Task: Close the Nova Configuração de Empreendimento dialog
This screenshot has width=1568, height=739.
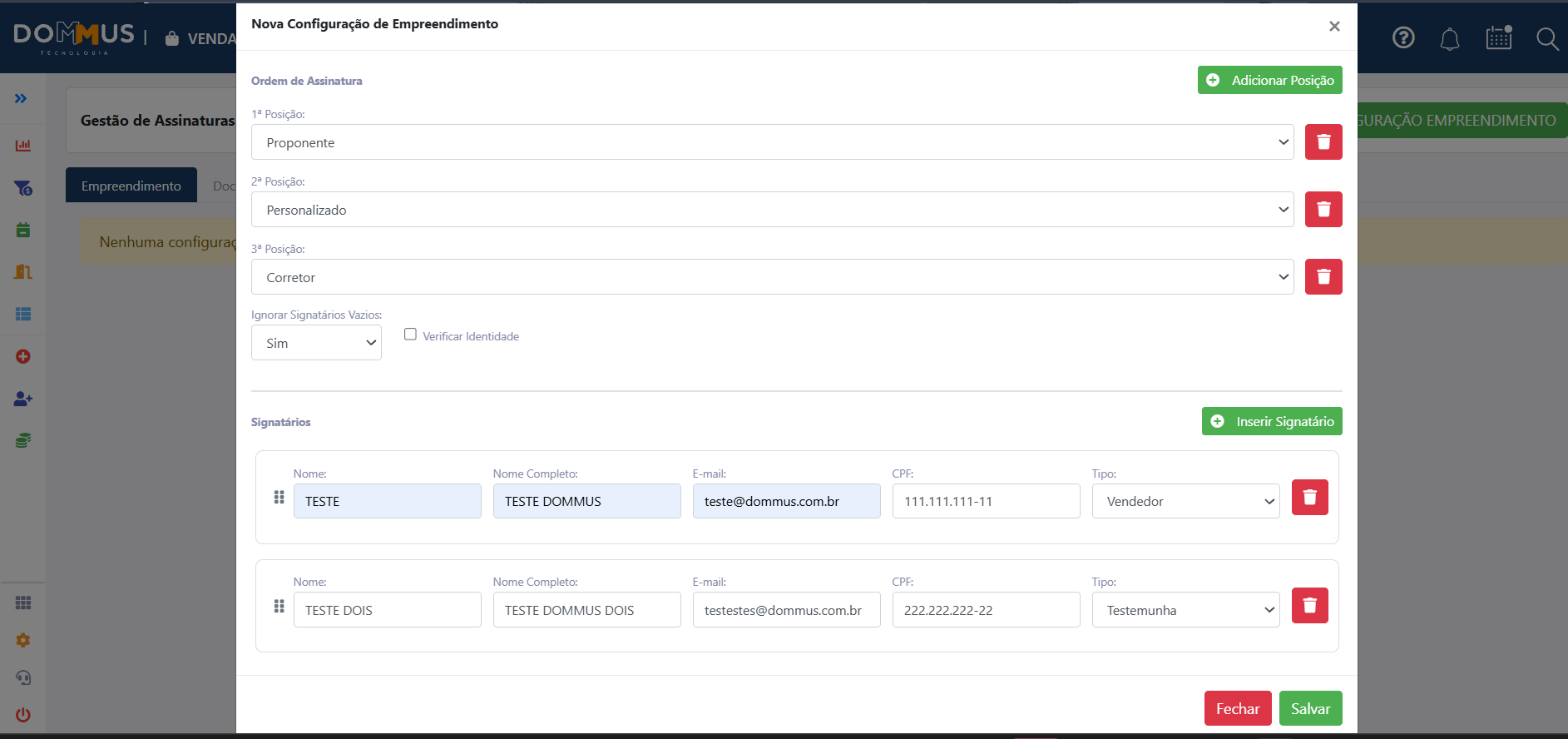Action: point(1334,26)
